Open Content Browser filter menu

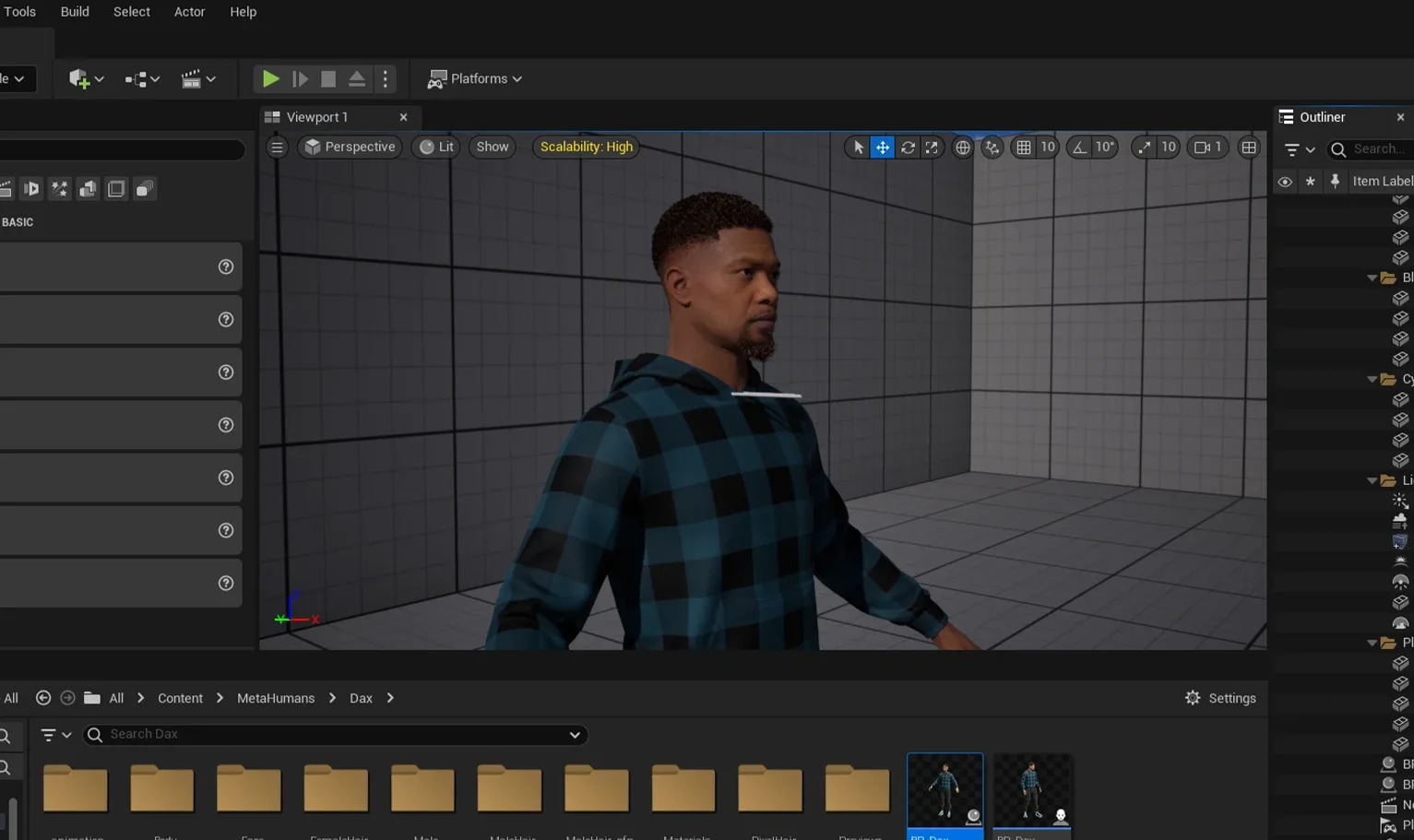click(56, 735)
